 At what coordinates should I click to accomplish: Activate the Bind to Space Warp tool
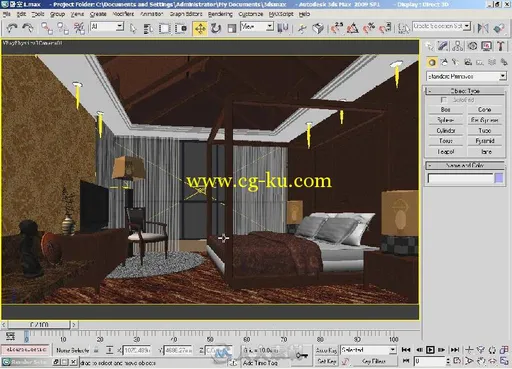[x=79, y=28]
